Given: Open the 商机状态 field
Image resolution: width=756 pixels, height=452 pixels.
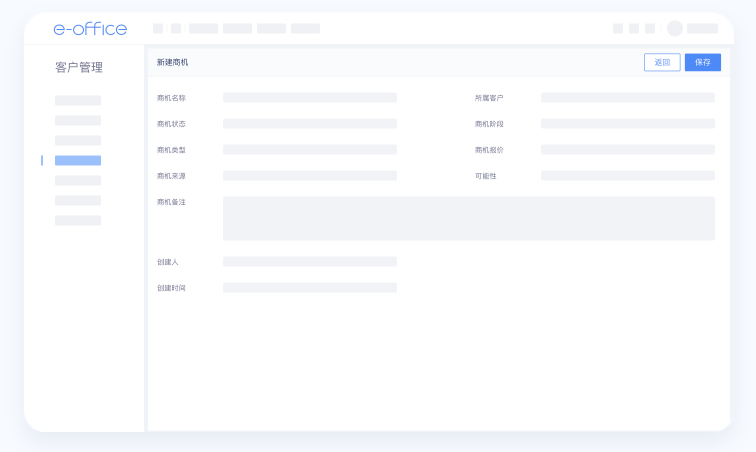Looking at the screenshot, I should click(309, 124).
